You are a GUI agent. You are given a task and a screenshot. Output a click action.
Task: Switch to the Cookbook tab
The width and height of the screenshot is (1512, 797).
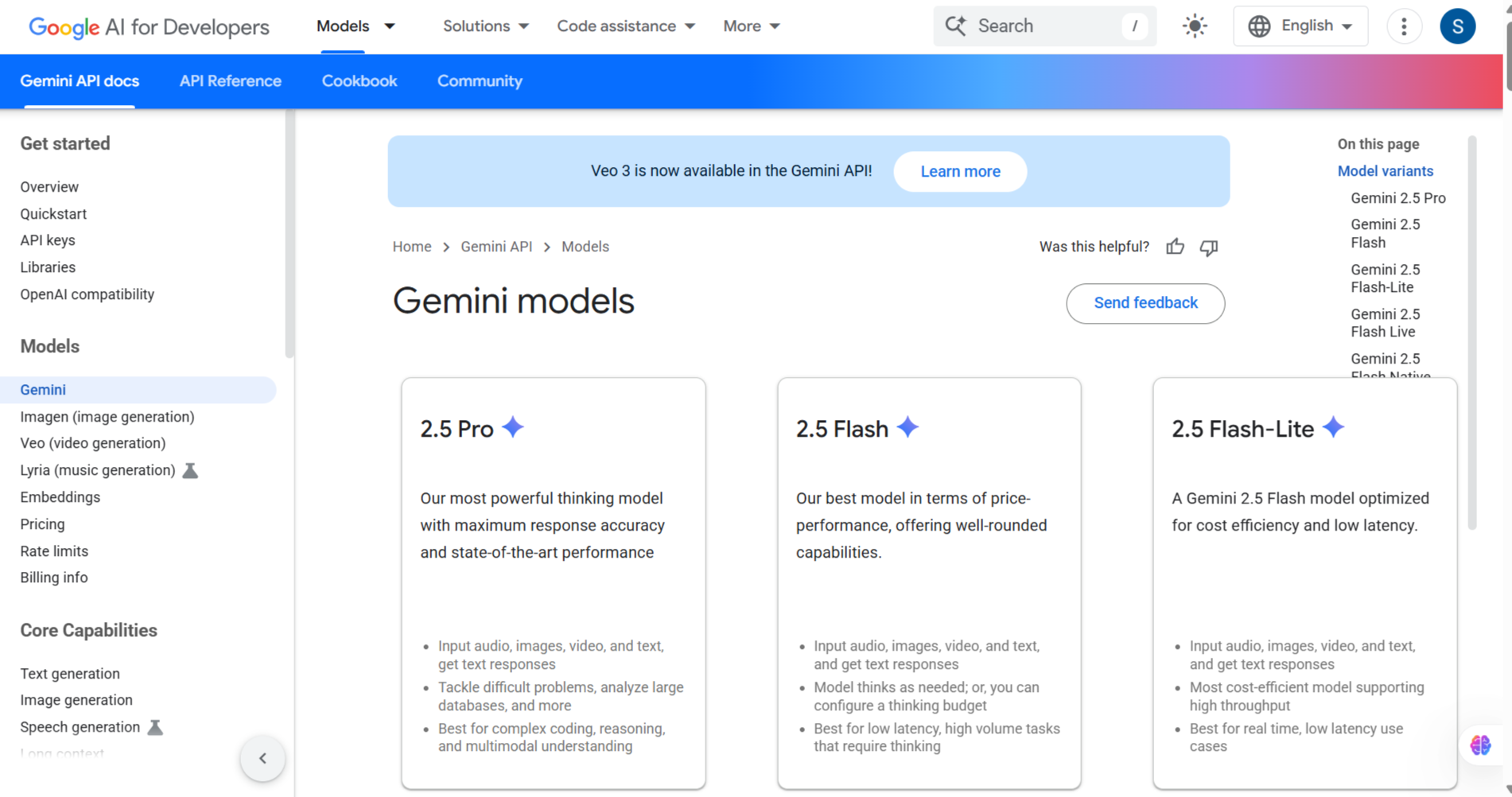pos(359,81)
